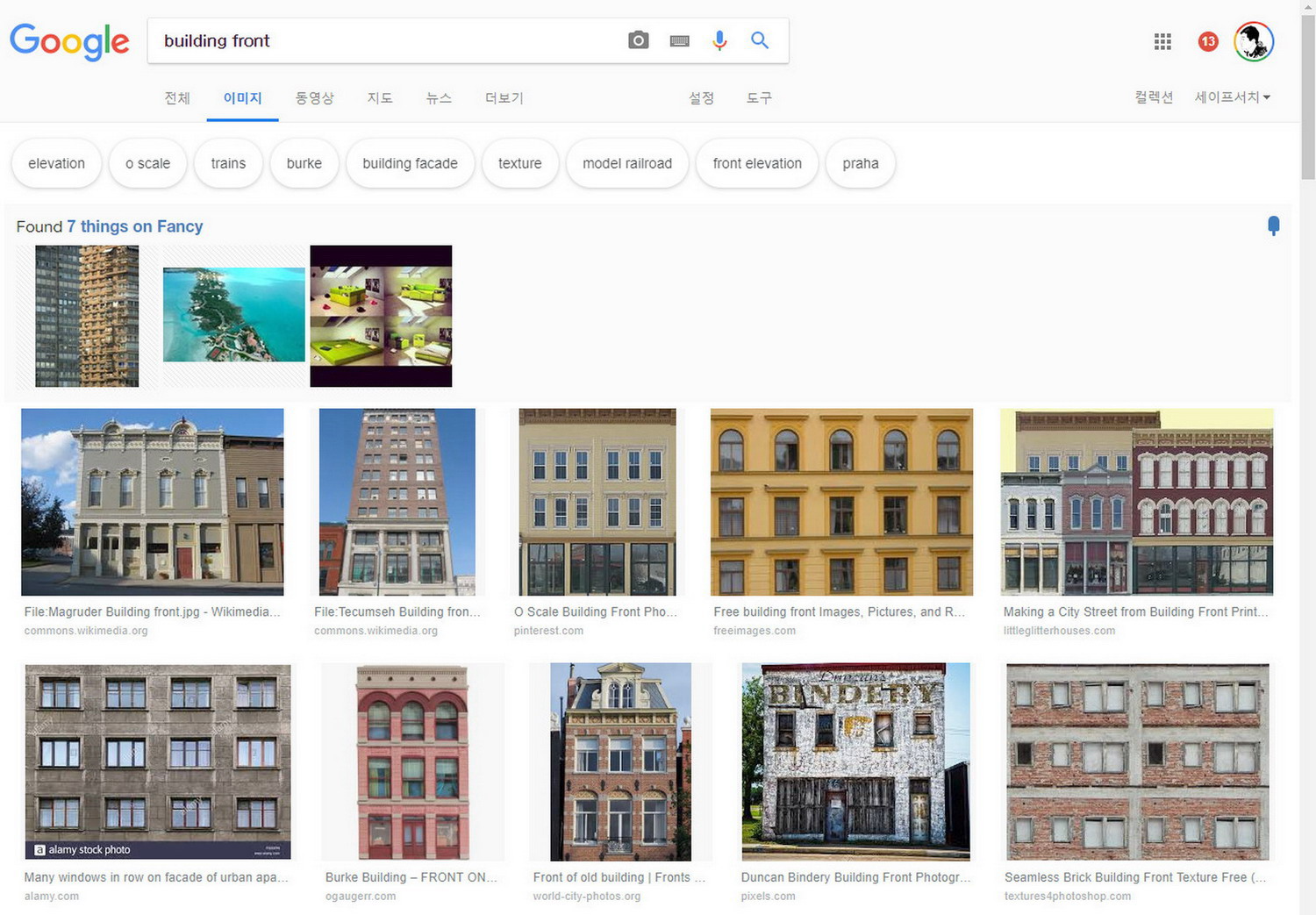Image resolution: width=1316 pixels, height=915 pixels.
Task: Select the "front elevation" suggestion chip
Action: coord(757,163)
